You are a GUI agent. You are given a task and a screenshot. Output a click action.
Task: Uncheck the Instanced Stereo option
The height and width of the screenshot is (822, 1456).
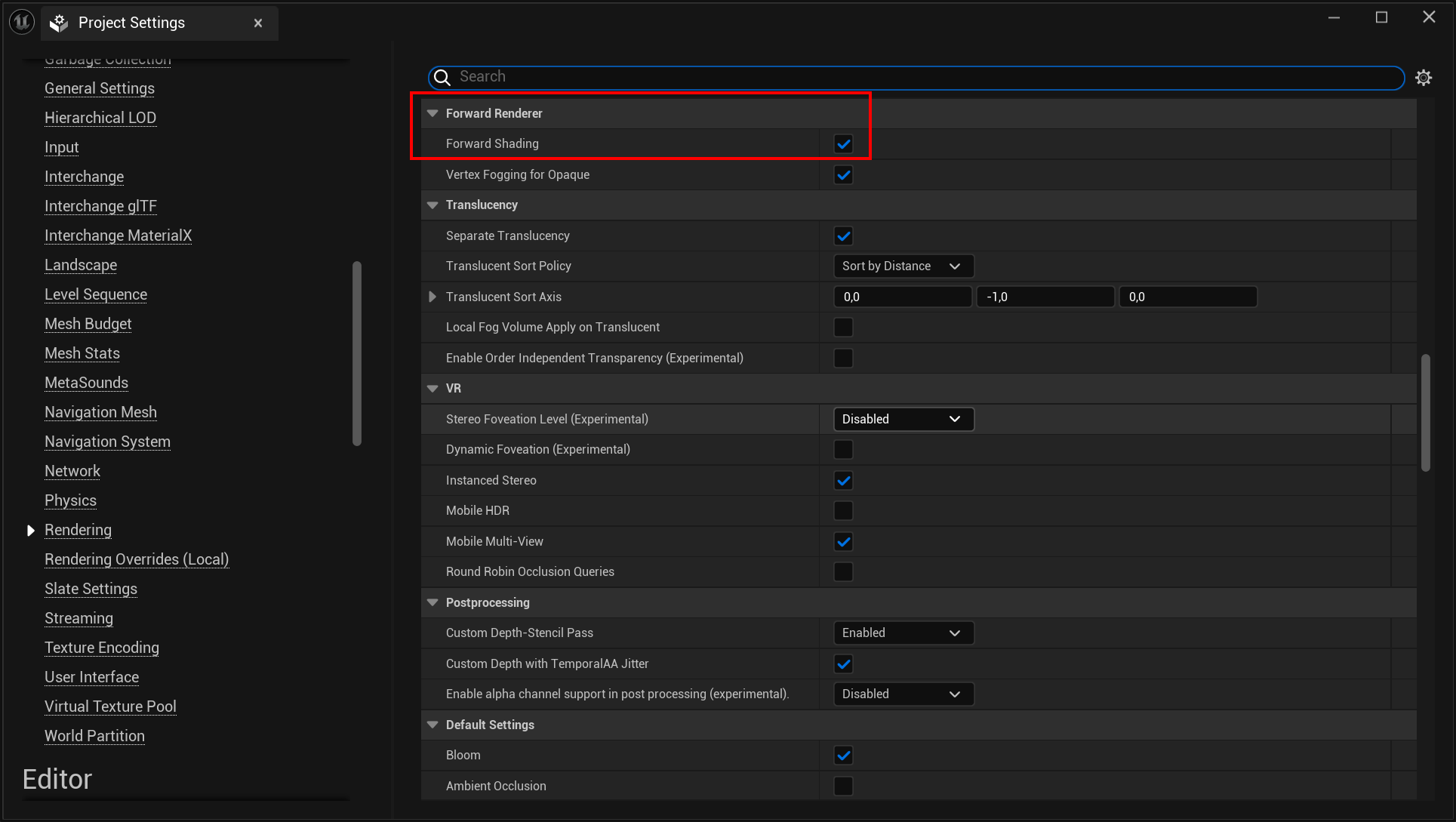[x=843, y=480]
